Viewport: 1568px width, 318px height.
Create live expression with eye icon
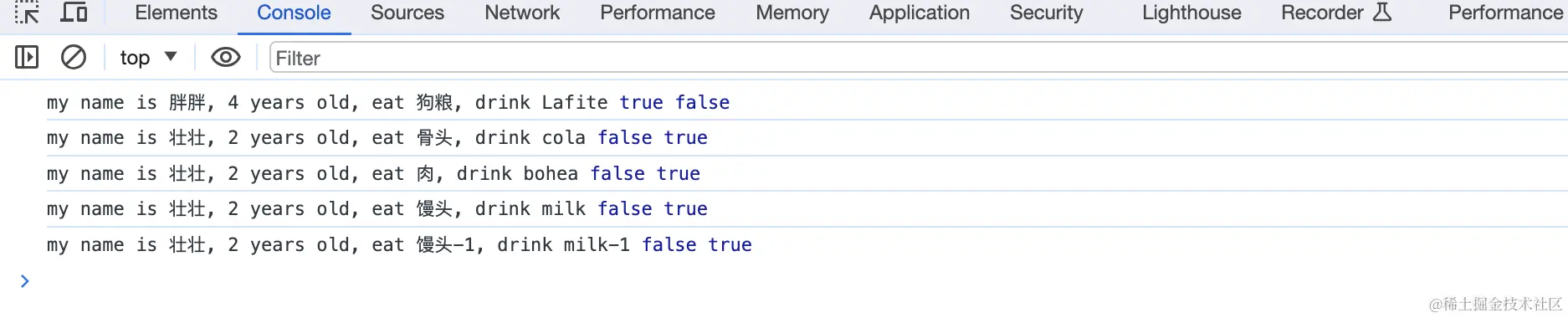tap(225, 58)
